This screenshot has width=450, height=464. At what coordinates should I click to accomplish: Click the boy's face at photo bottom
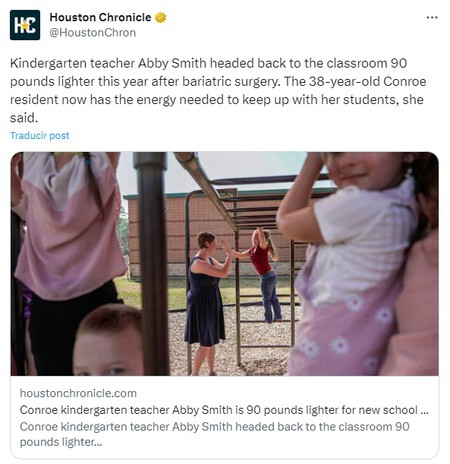point(108,342)
